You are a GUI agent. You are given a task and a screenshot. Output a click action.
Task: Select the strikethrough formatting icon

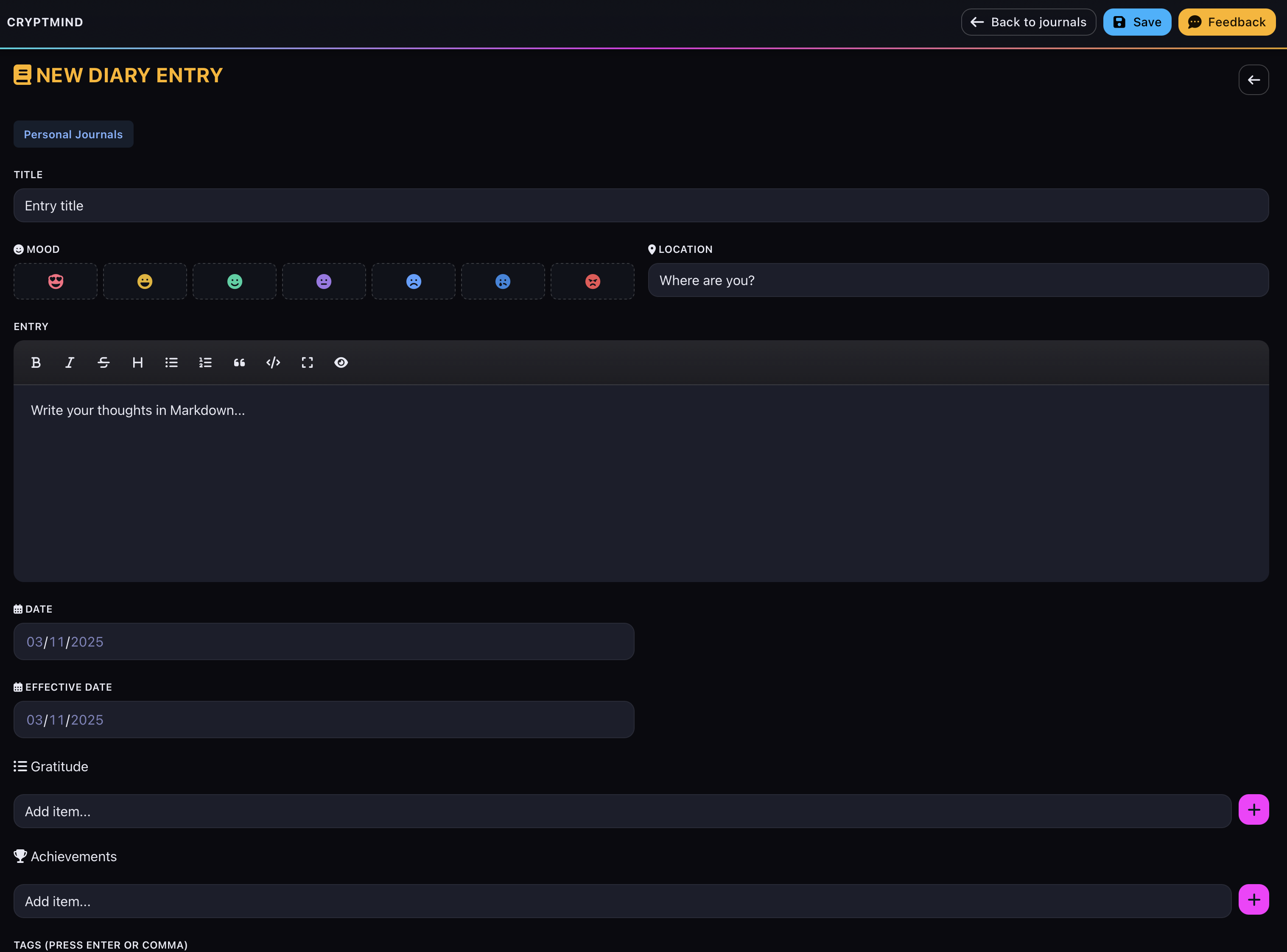[x=104, y=362]
